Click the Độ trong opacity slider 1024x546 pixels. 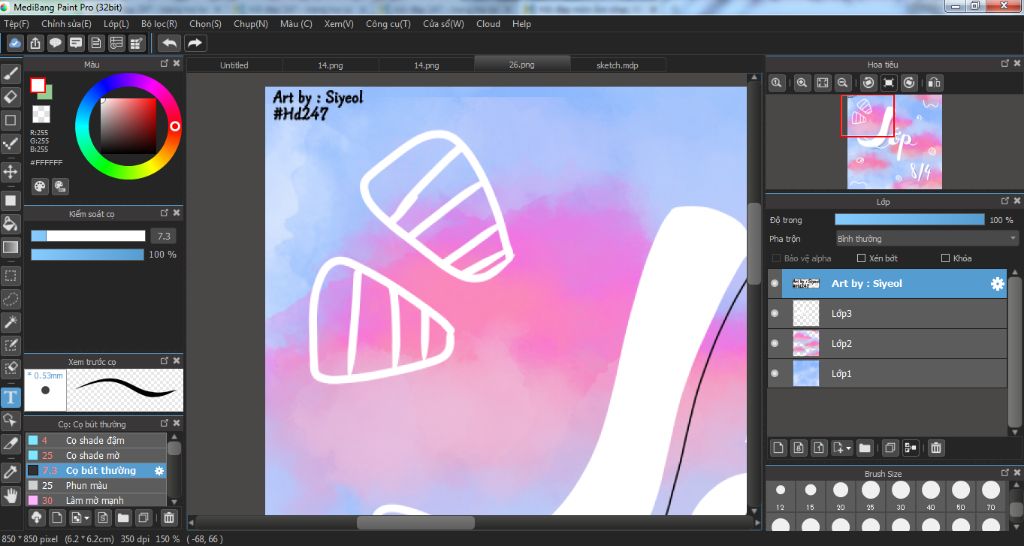coord(909,220)
